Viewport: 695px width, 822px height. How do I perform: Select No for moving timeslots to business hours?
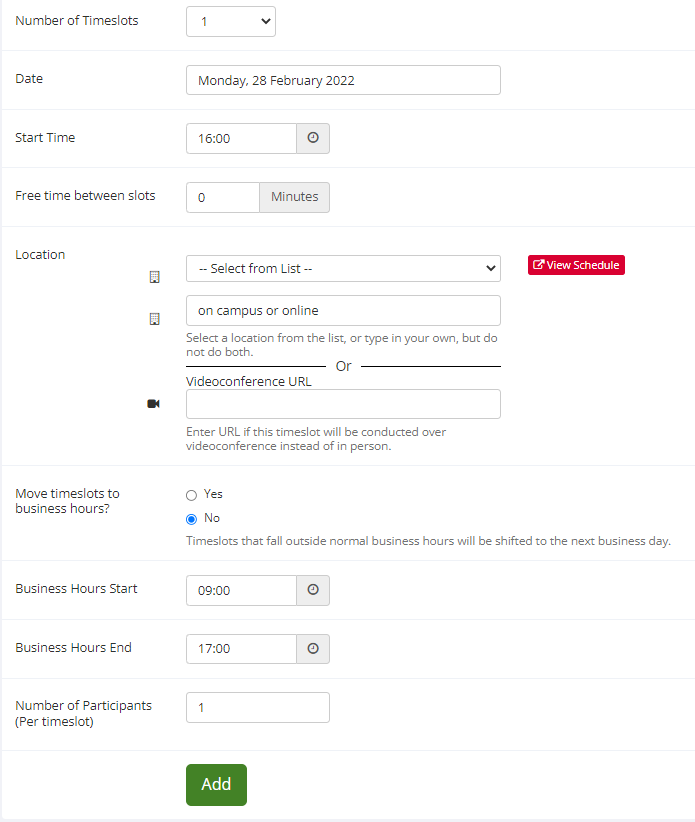click(x=191, y=519)
